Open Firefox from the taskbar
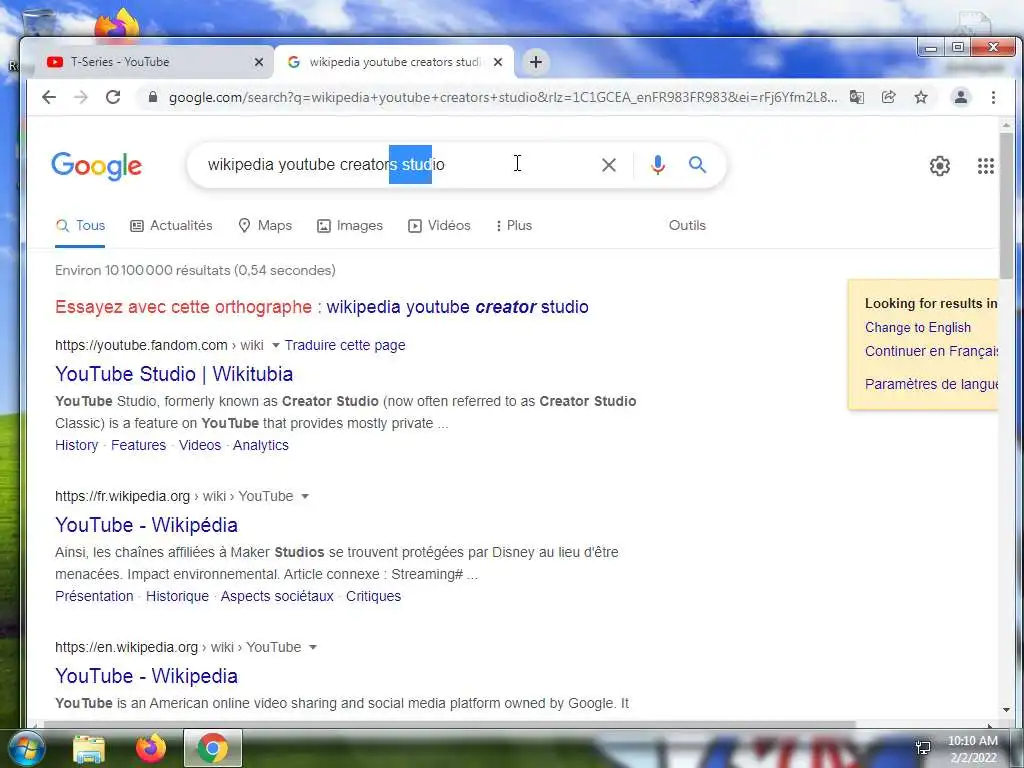The image size is (1024, 768). tap(151, 748)
